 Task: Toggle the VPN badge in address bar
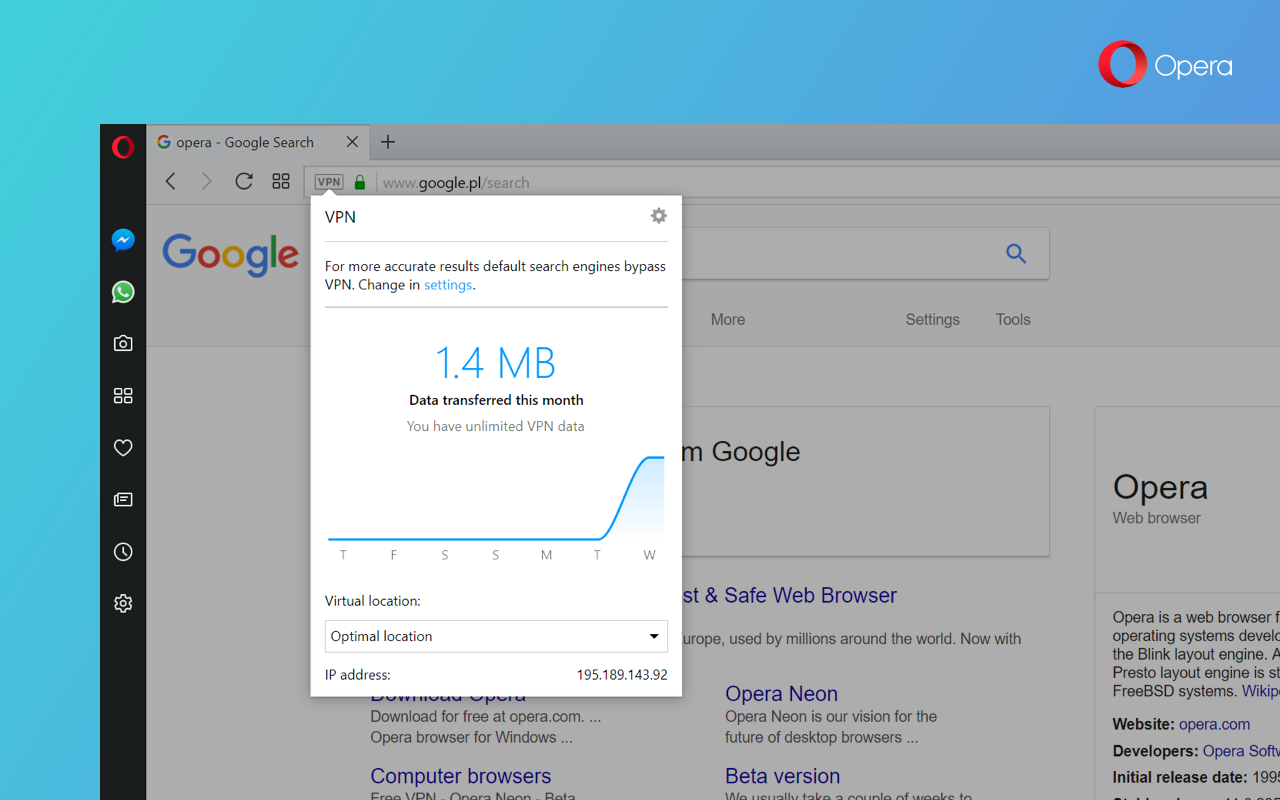tap(329, 182)
